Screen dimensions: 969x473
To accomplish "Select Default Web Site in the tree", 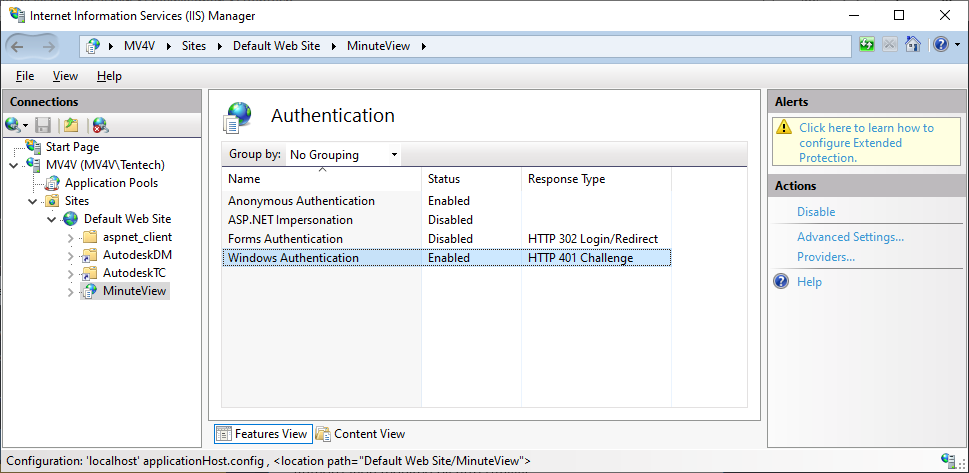I will coord(127,219).
